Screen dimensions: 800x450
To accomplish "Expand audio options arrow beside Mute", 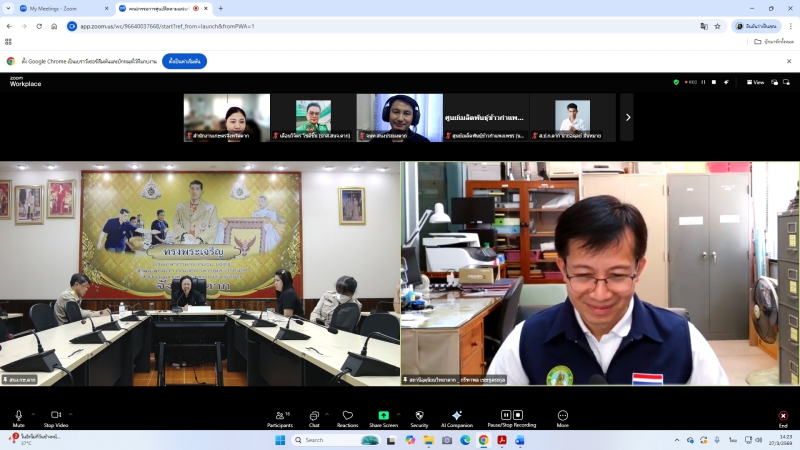I will tap(33, 412).
